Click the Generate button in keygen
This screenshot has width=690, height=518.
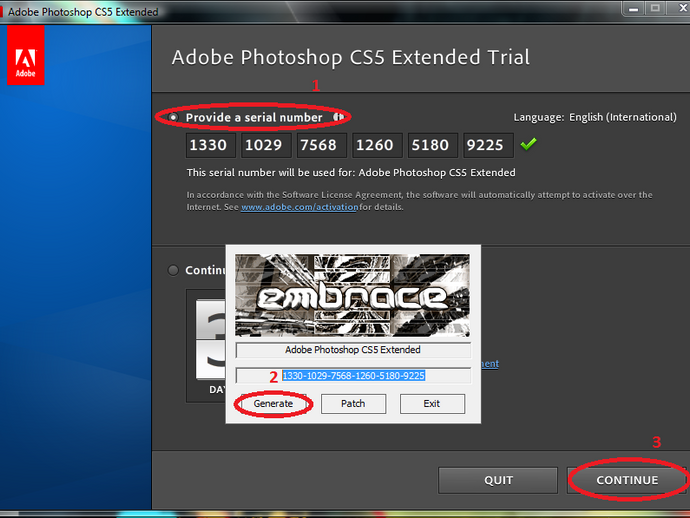click(x=273, y=404)
